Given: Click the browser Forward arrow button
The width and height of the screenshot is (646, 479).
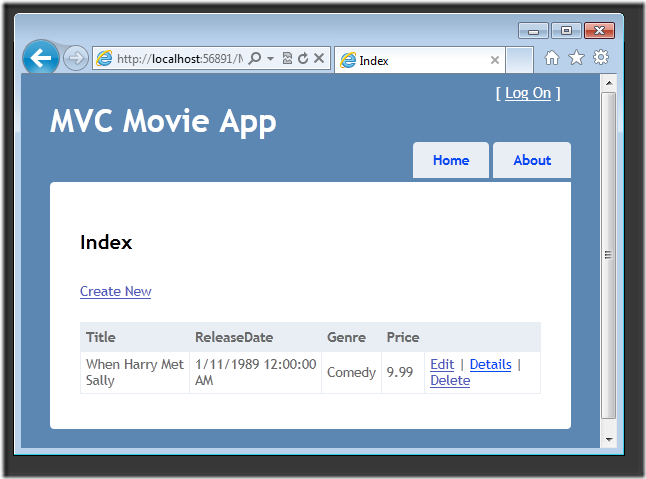Looking at the screenshot, I should click(75, 59).
